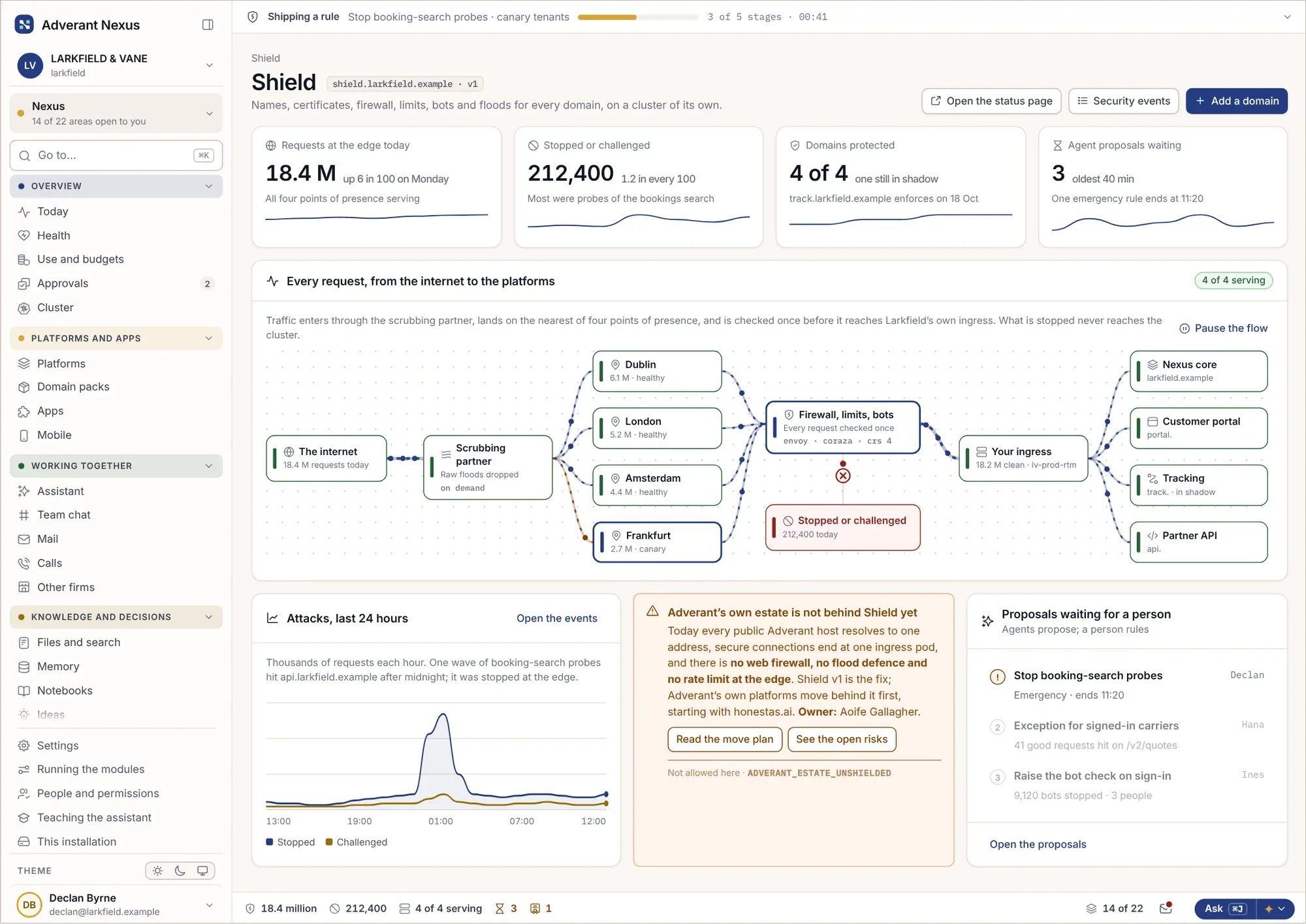Image resolution: width=1306 pixels, height=924 pixels.
Task: Click Read the move plan
Action: click(725, 739)
